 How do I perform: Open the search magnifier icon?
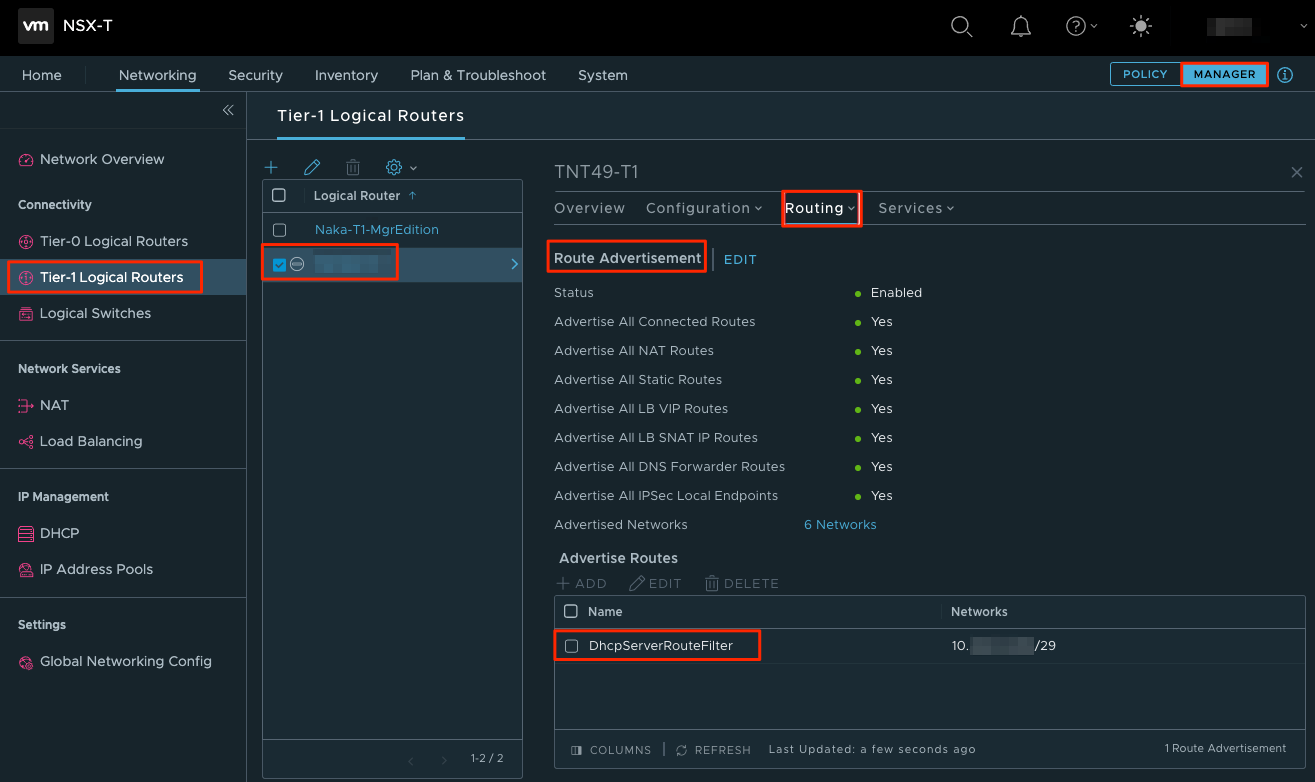coord(961,27)
